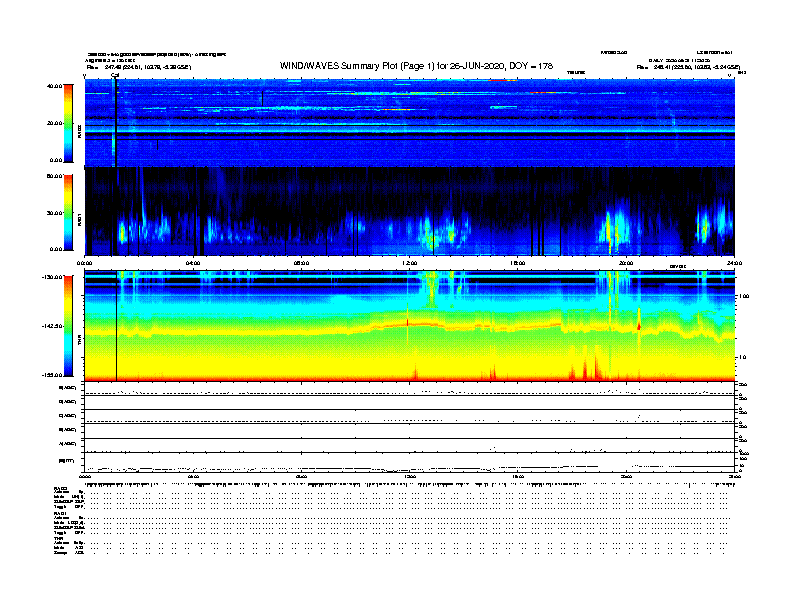Image resolution: width=792 pixels, height=612 pixels.
Task: Click the bottom magnetic field strip chart
Action: (x=409, y=462)
